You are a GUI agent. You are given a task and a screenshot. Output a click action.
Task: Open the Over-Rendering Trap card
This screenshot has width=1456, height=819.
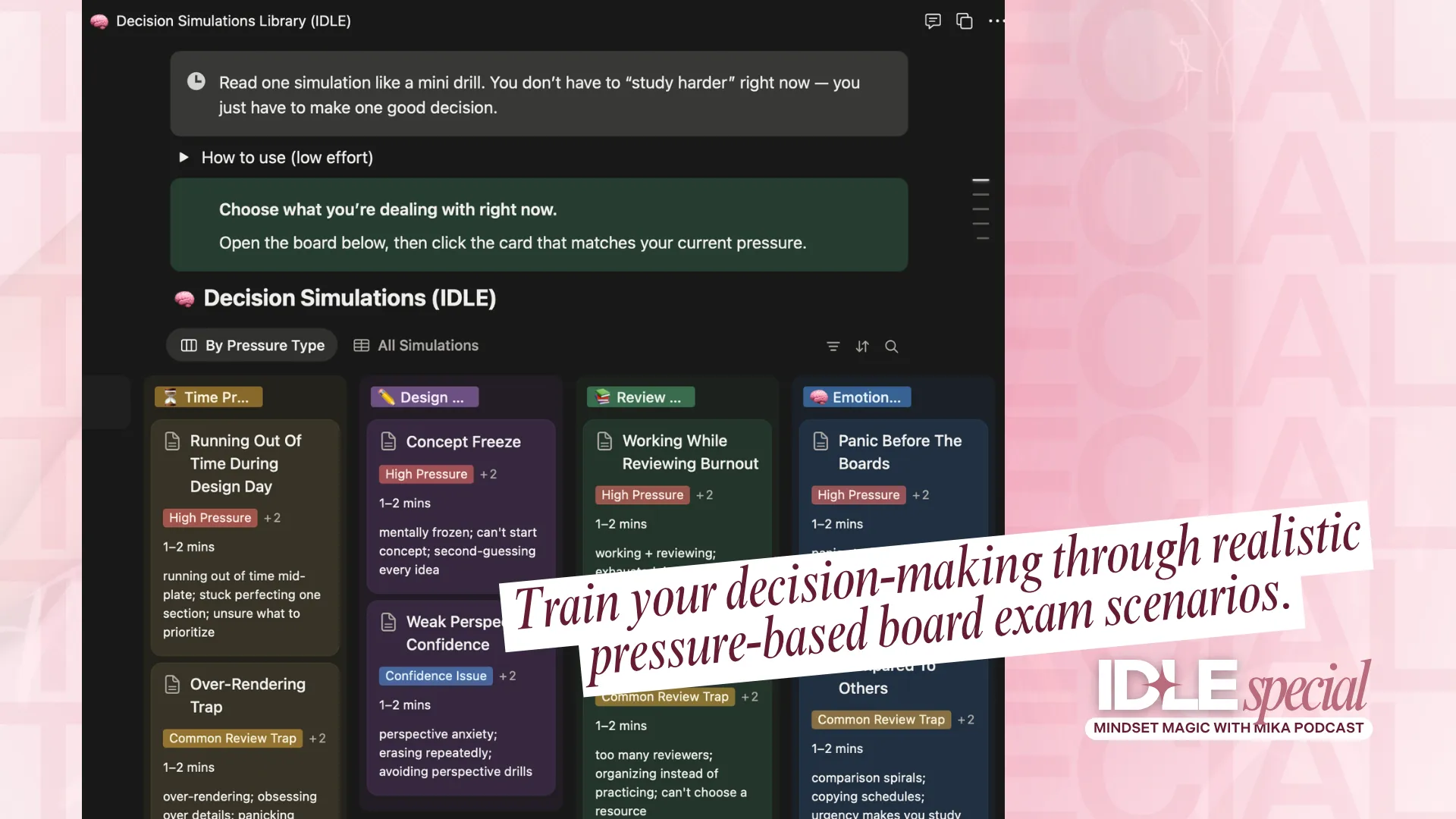(245, 742)
